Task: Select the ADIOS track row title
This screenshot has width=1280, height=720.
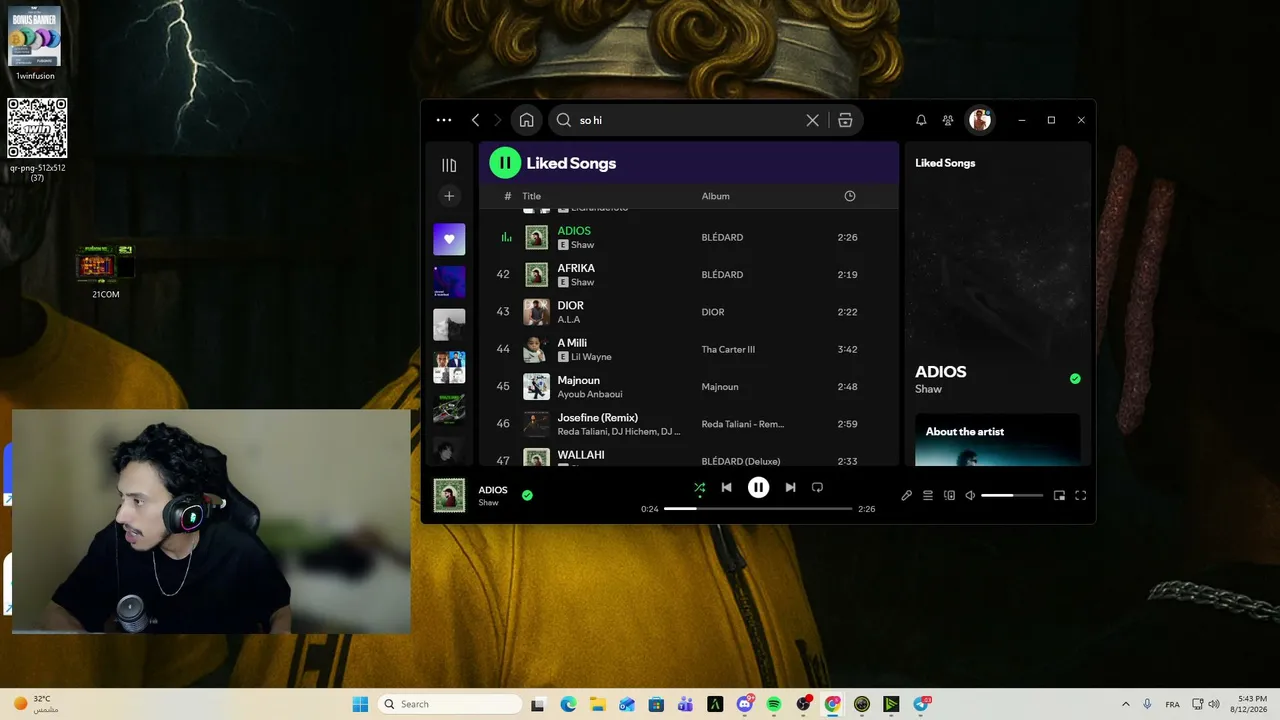Action: coord(574,231)
